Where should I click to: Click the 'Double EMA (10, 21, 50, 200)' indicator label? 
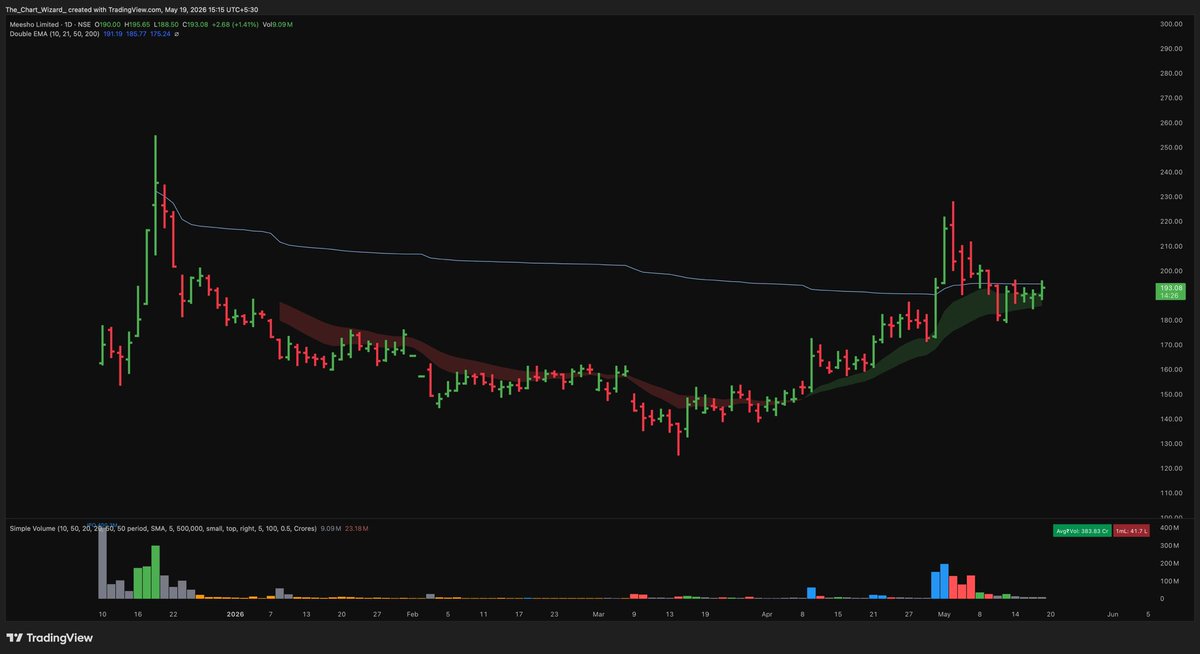click(x=55, y=34)
